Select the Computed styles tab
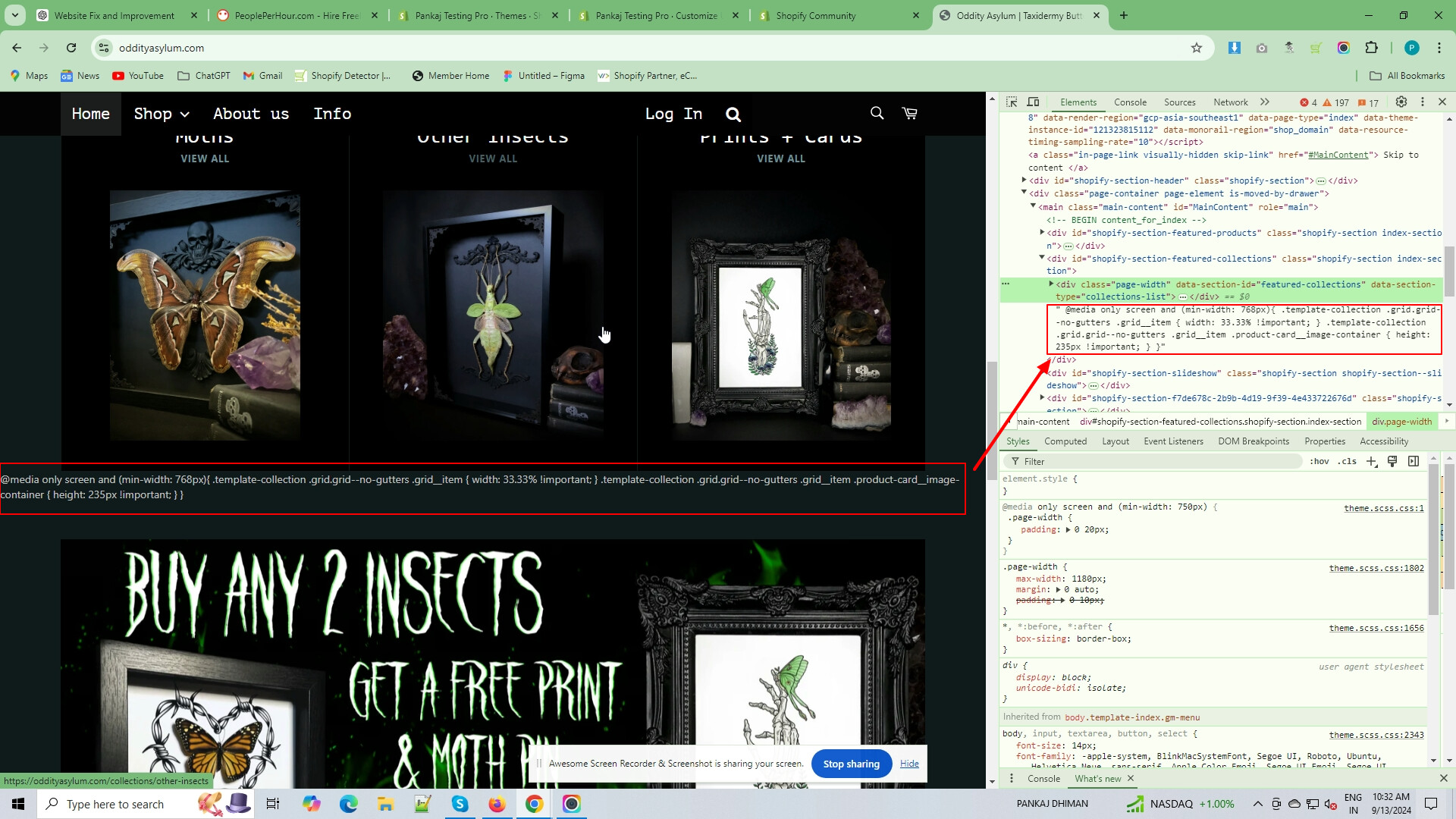 (1065, 441)
